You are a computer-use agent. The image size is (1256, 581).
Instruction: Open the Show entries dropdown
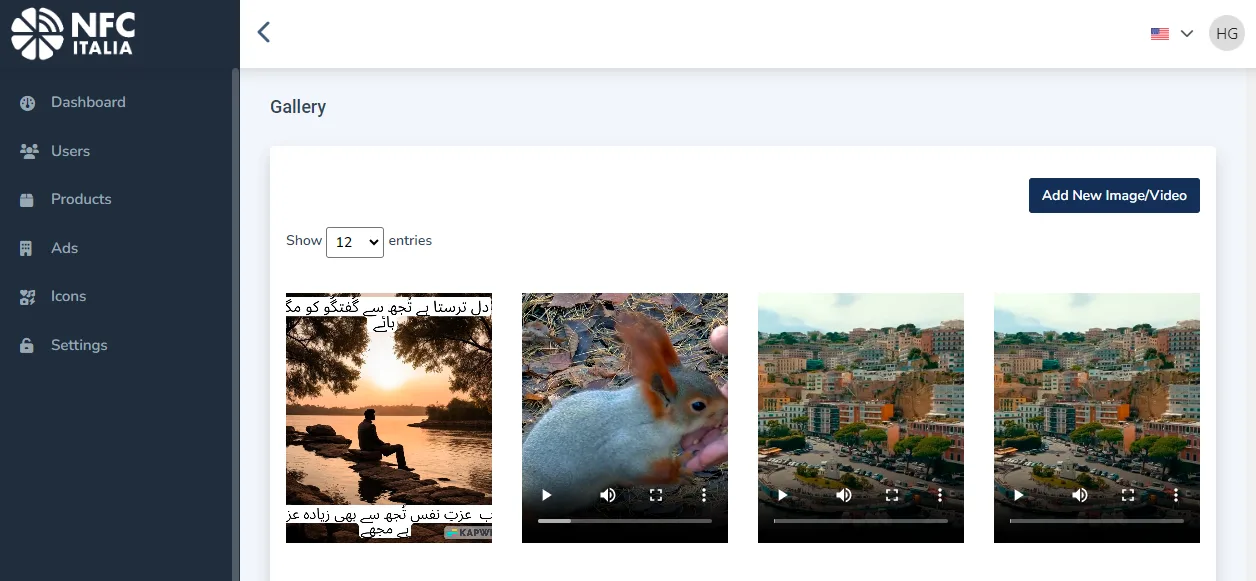pyautogui.click(x=355, y=242)
